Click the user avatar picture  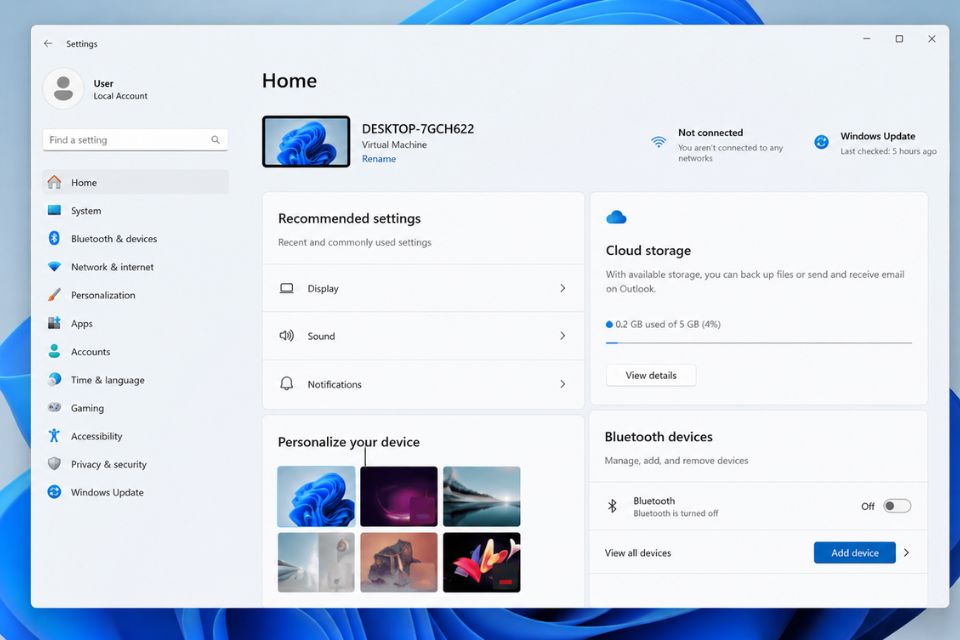(x=63, y=89)
